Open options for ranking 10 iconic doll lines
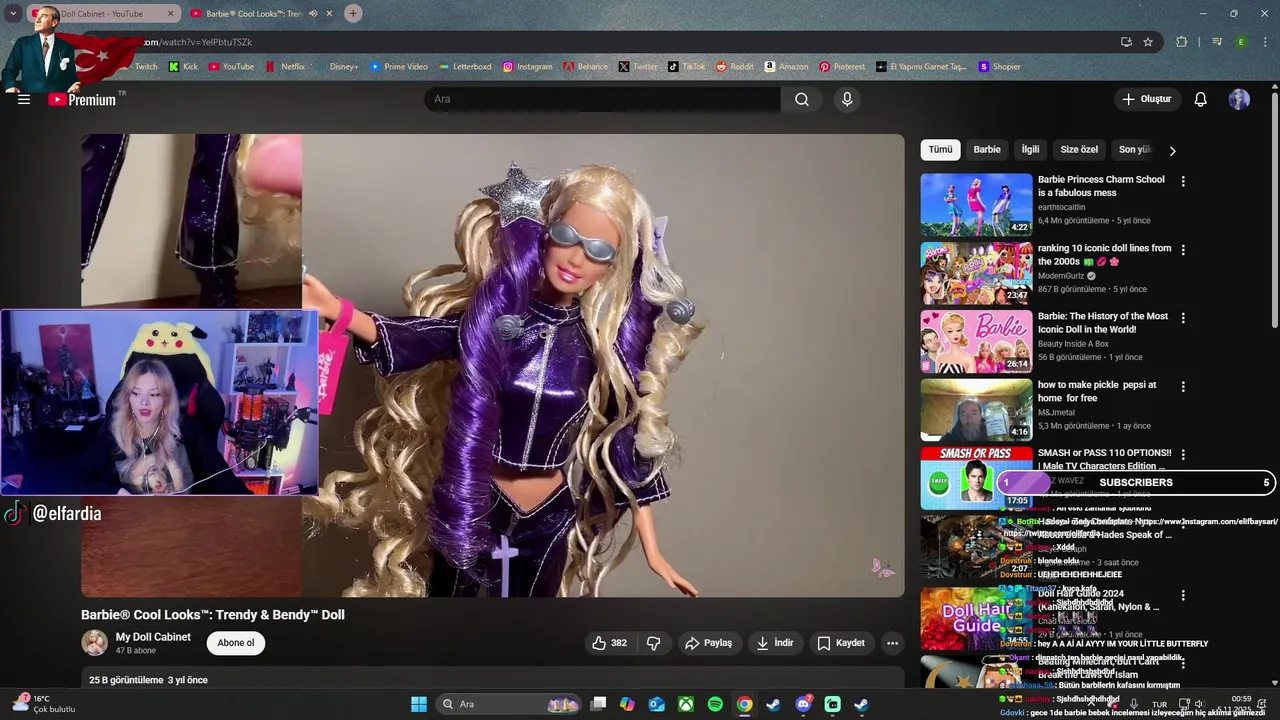The image size is (1280, 720). tap(1183, 250)
